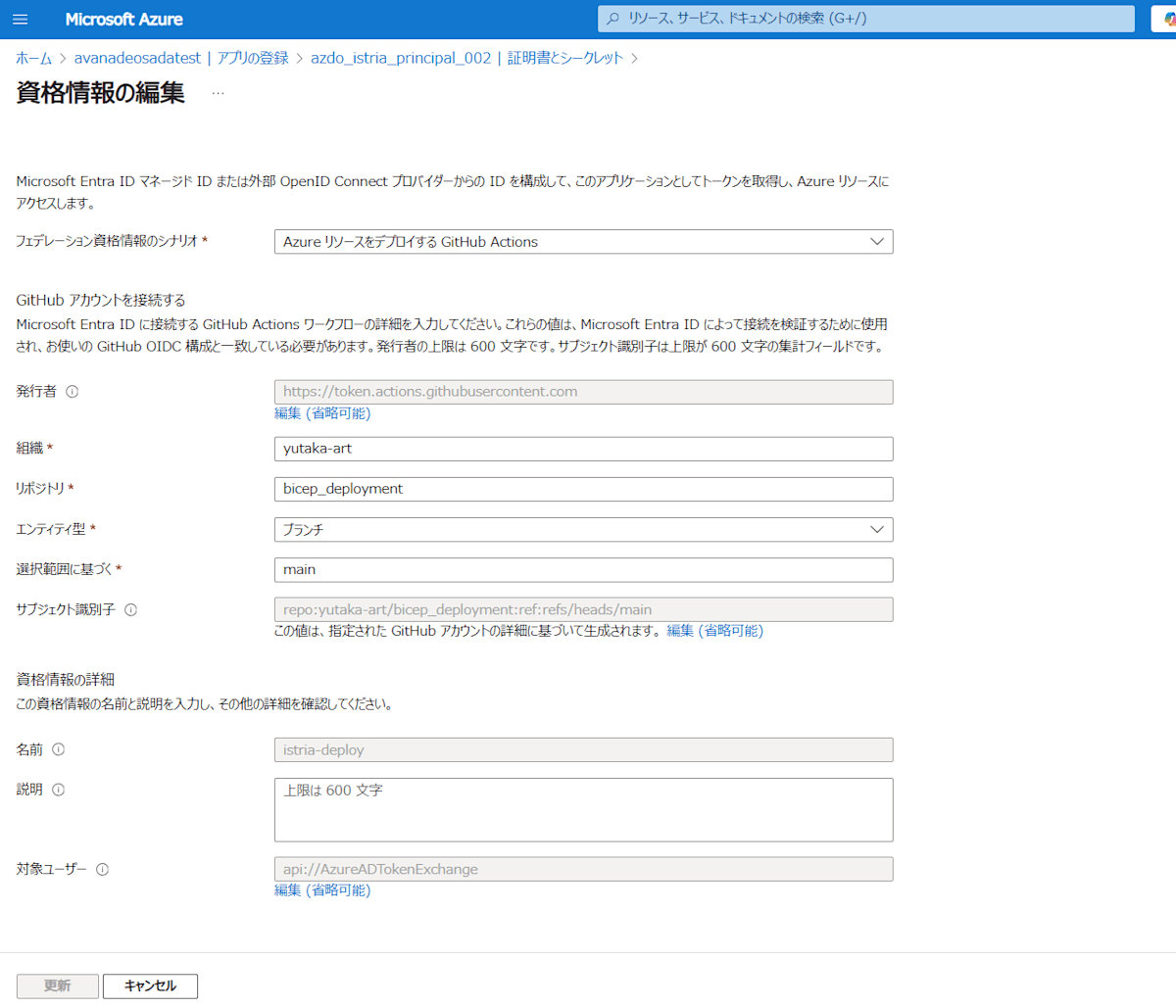Show info tooltip for 名前
1176x1008 pixels.
tap(58, 750)
